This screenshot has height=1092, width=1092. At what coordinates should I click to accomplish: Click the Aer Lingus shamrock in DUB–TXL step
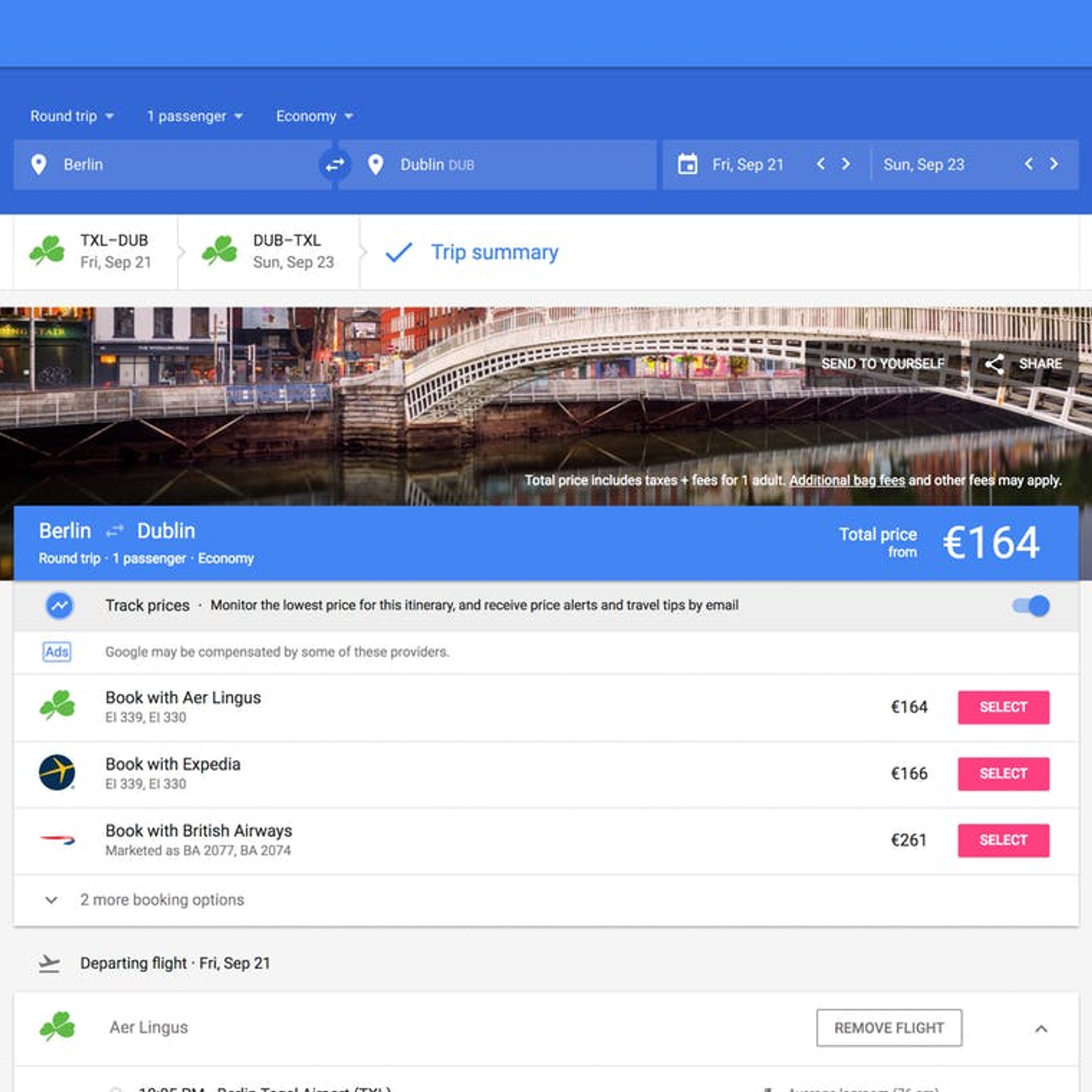220,250
